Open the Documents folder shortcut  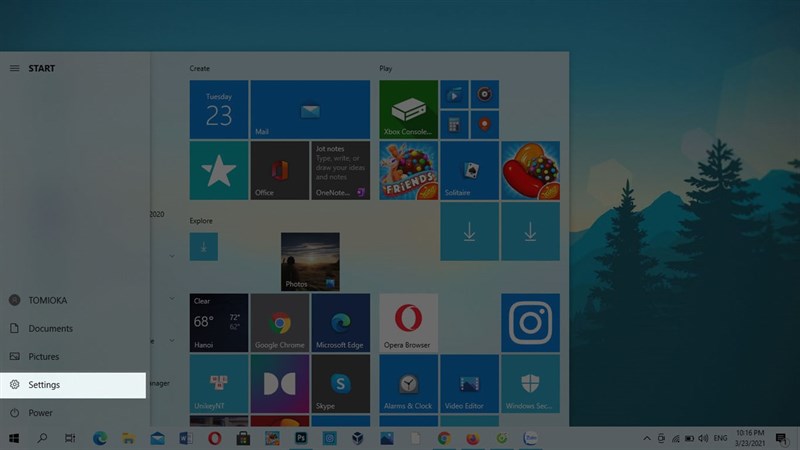coord(50,329)
